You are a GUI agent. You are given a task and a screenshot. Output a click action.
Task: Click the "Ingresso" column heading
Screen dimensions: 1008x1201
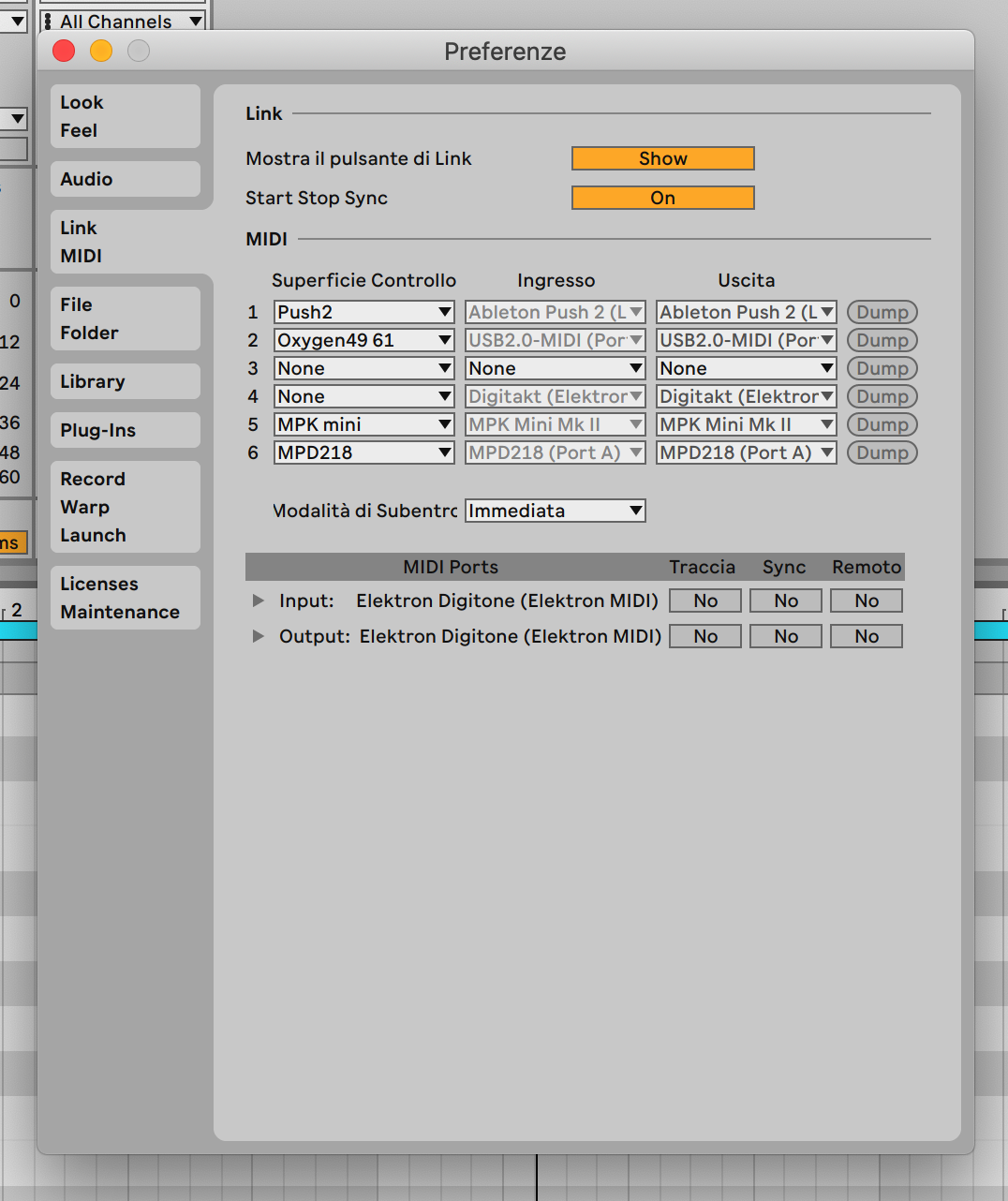556,280
